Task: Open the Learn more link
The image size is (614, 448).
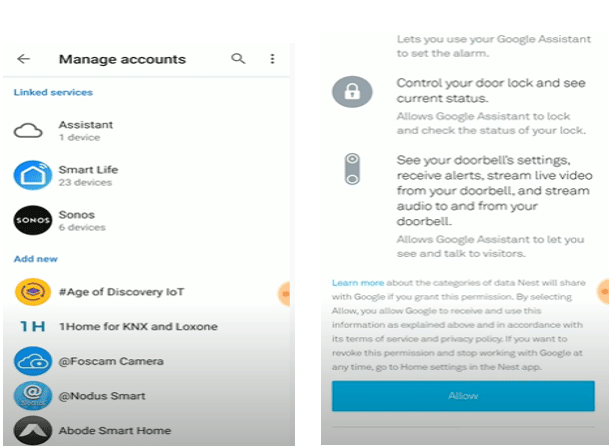Action: click(x=358, y=283)
